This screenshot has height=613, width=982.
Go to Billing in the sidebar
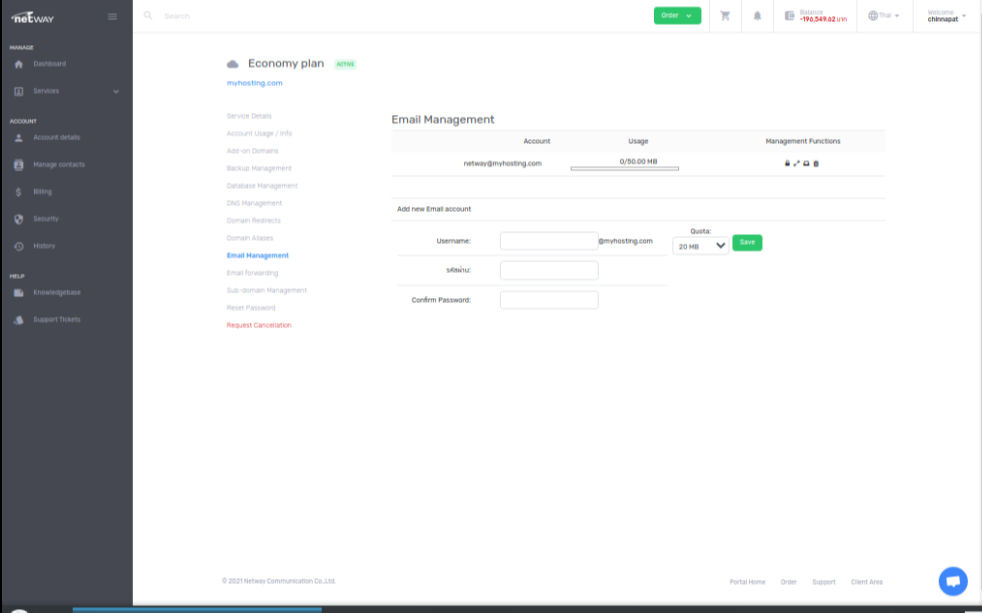pyautogui.click(x=42, y=192)
